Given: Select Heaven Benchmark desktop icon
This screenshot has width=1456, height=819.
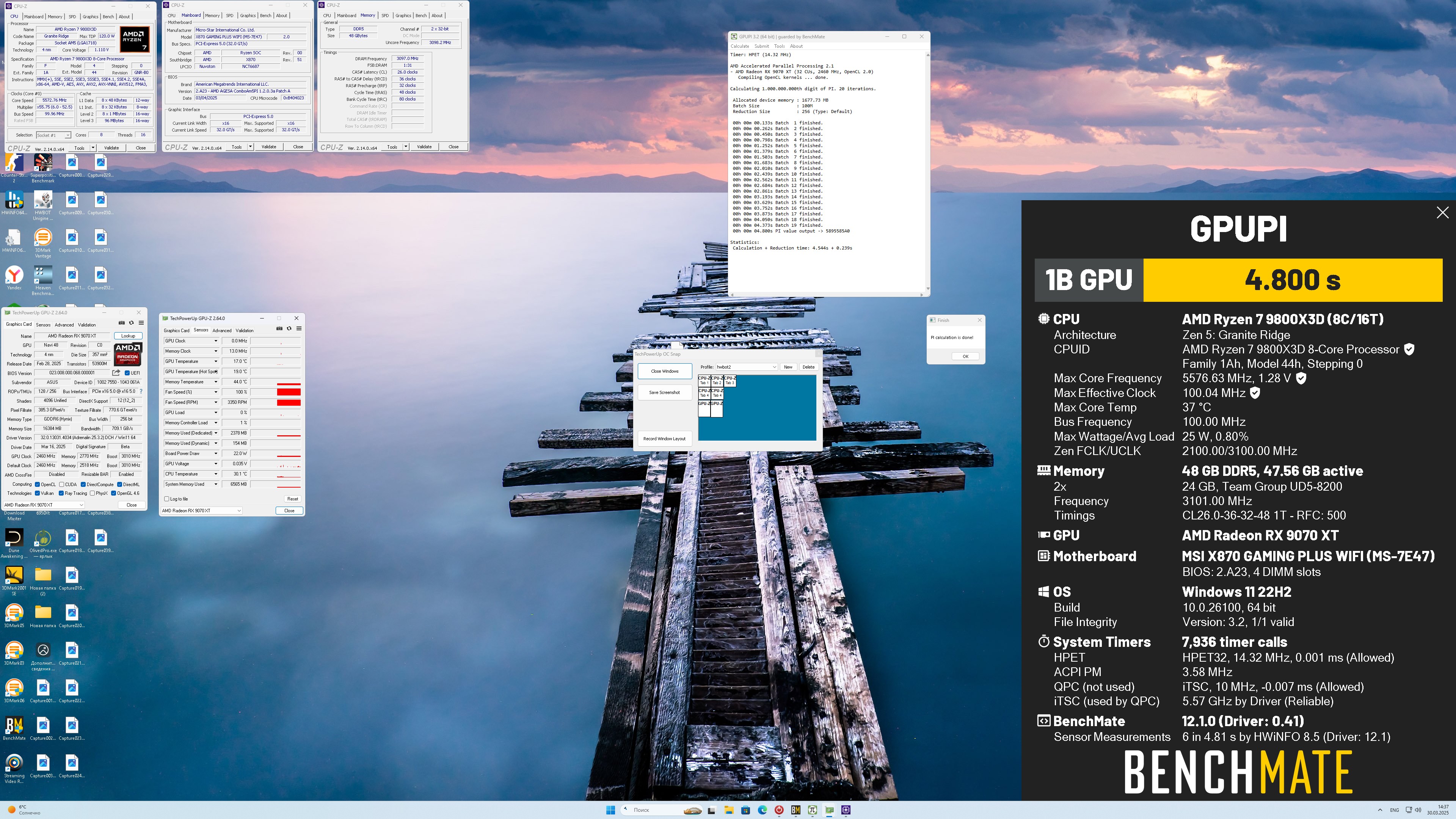Looking at the screenshot, I should [x=43, y=280].
